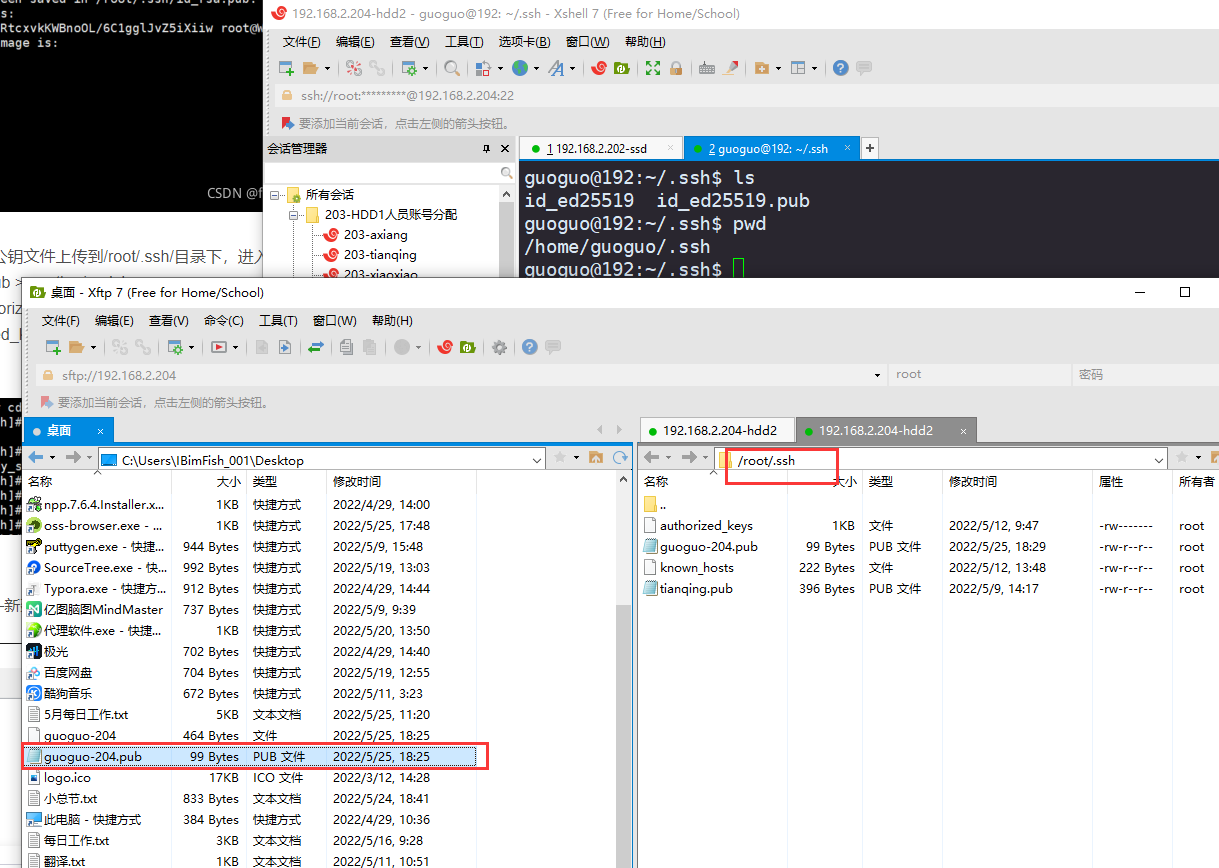Open local path C:\Users dropdown

tap(536, 459)
